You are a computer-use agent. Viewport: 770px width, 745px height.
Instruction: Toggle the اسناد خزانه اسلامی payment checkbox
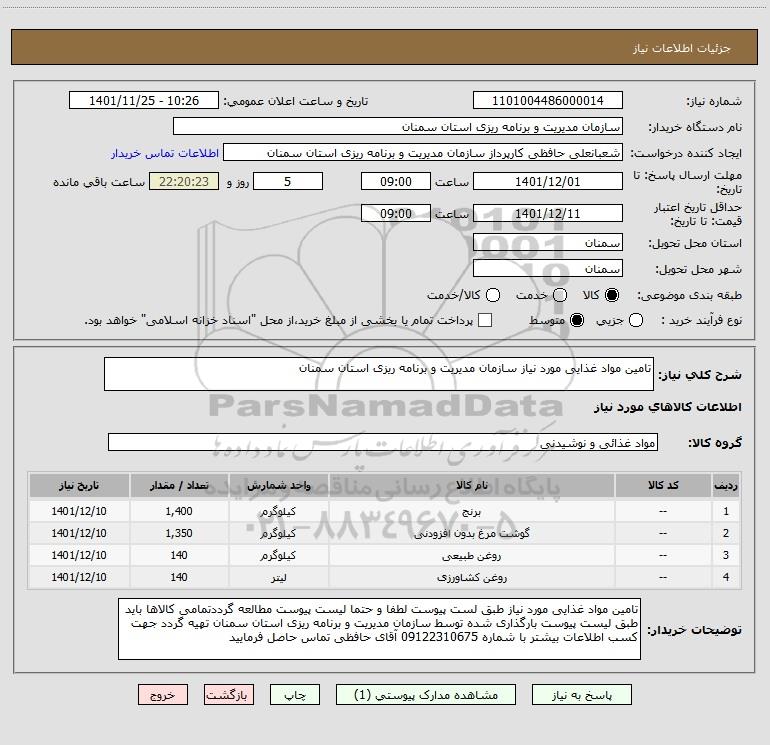(x=485, y=320)
